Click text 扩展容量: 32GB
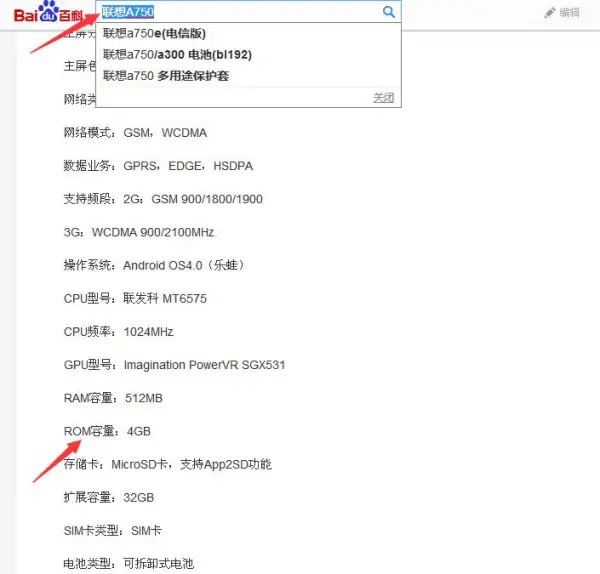The height and width of the screenshot is (574, 600). 109,497
